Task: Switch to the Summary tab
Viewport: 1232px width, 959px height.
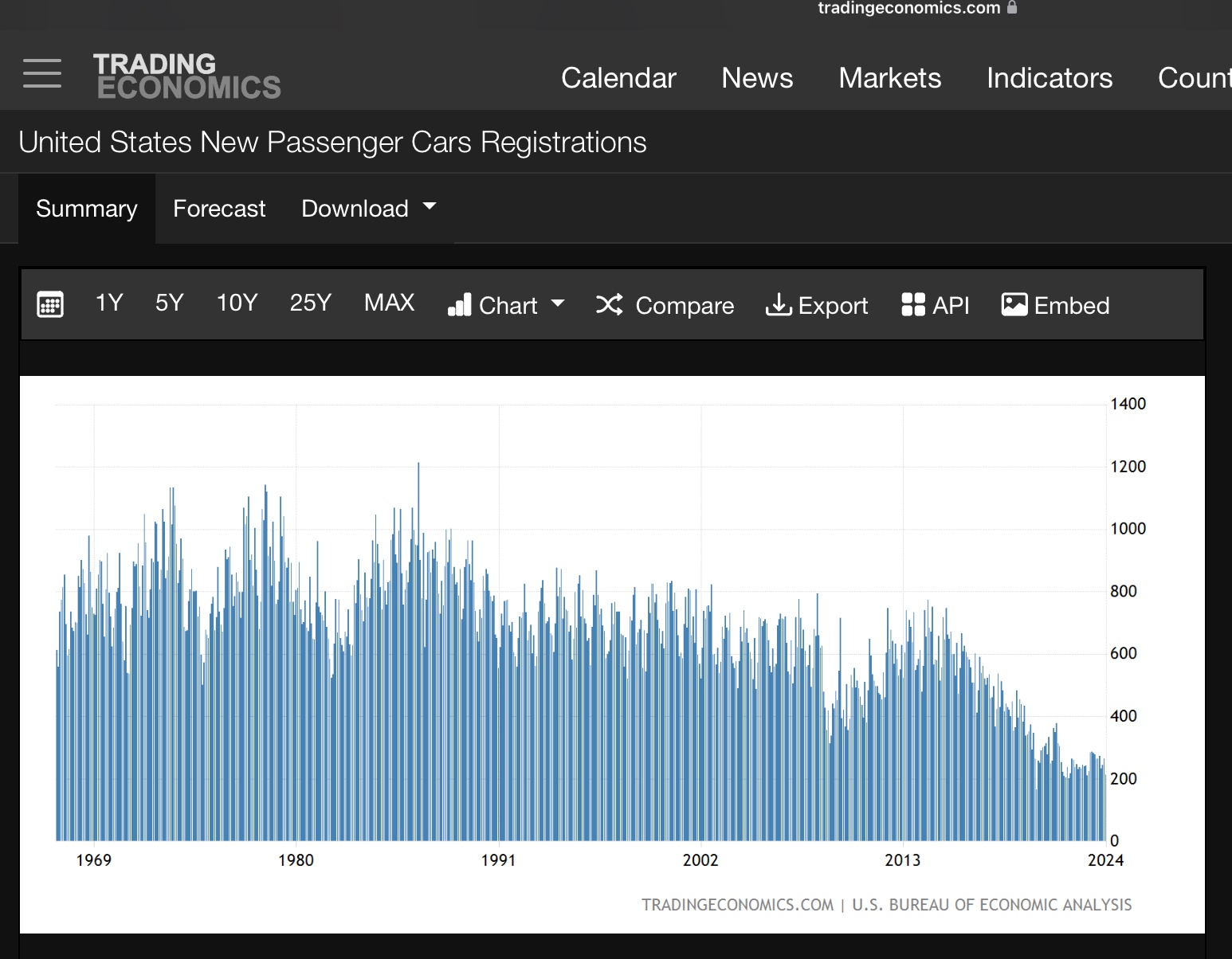Action: pyautogui.click(x=87, y=209)
